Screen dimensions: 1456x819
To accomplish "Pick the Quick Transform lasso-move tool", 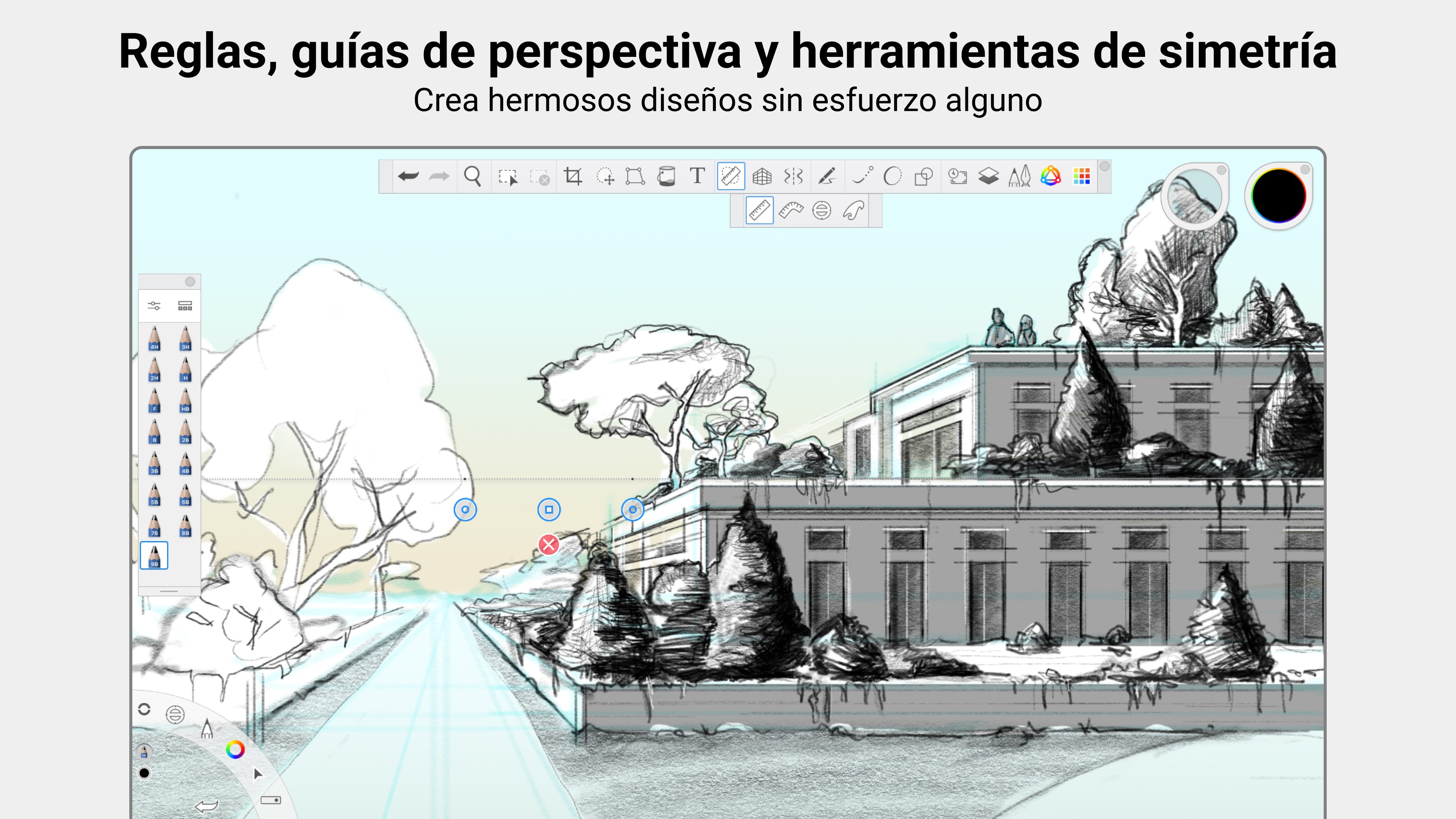I will 606,176.
